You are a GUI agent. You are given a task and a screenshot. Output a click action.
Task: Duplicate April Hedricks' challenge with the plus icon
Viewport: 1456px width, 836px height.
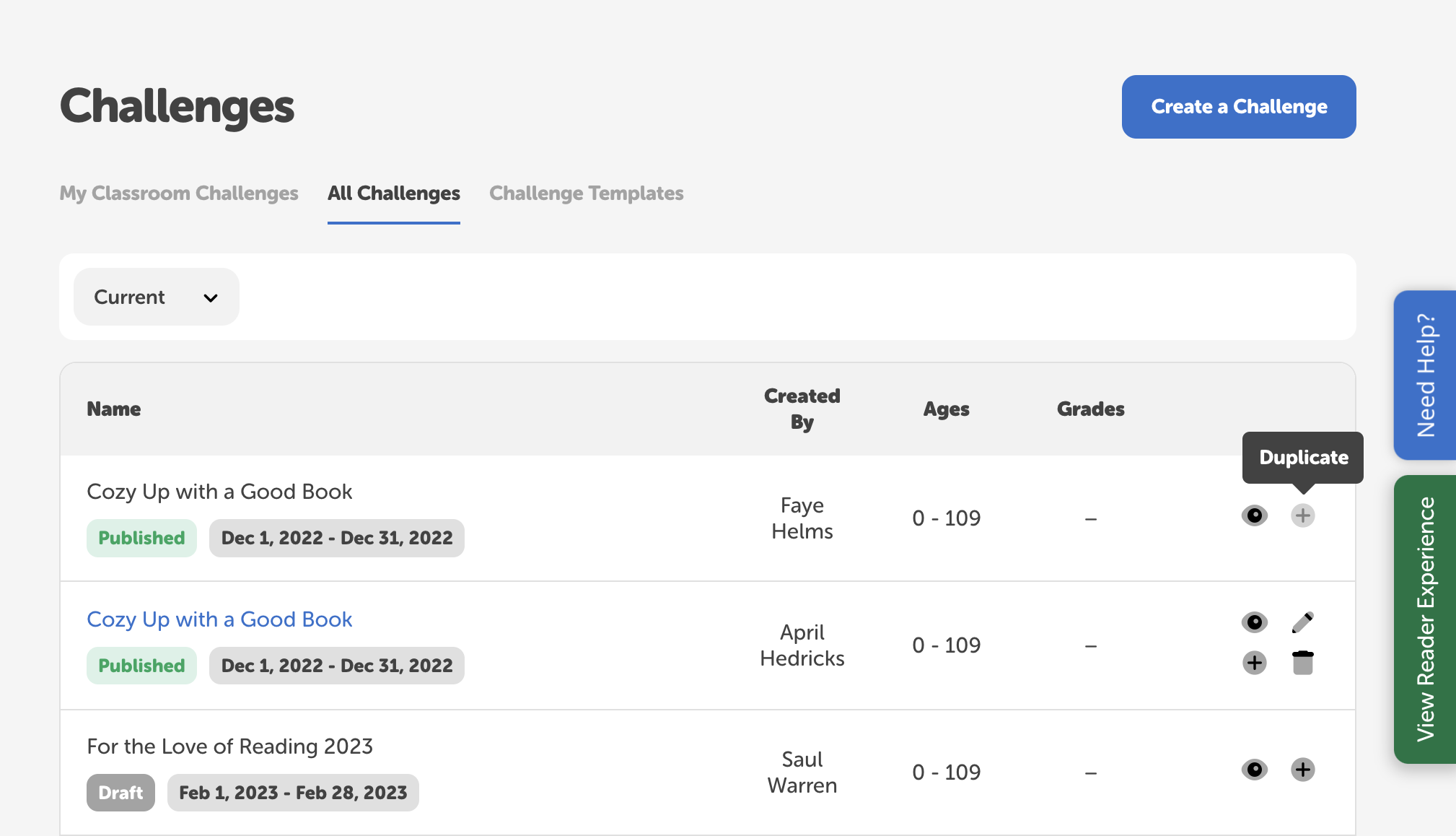[x=1254, y=663]
